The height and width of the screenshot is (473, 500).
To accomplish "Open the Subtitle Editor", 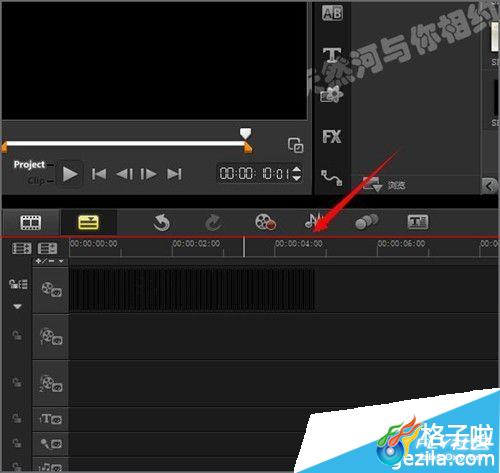I will point(418,222).
